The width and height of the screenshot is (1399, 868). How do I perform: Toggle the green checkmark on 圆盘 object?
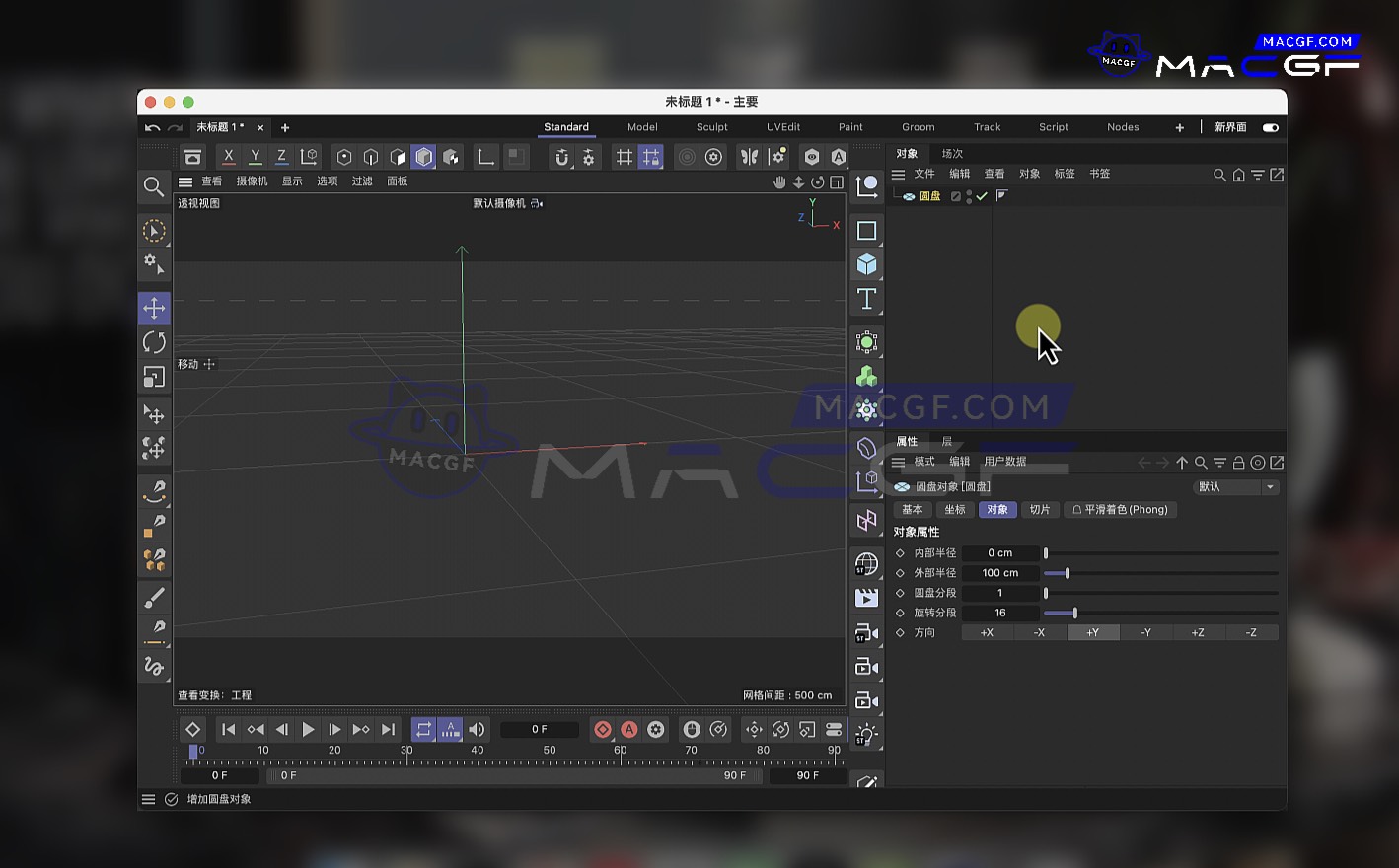pyautogui.click(x=982, y=196)
